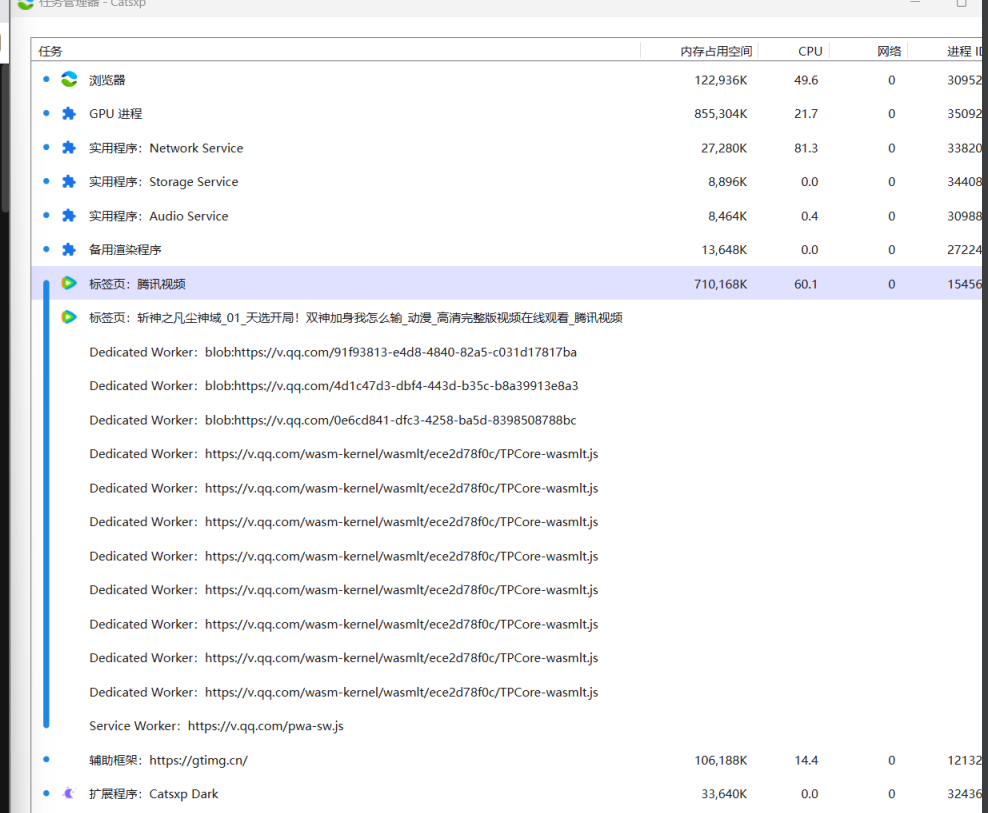Sort by 进程 ID column header

click(964, 51)
